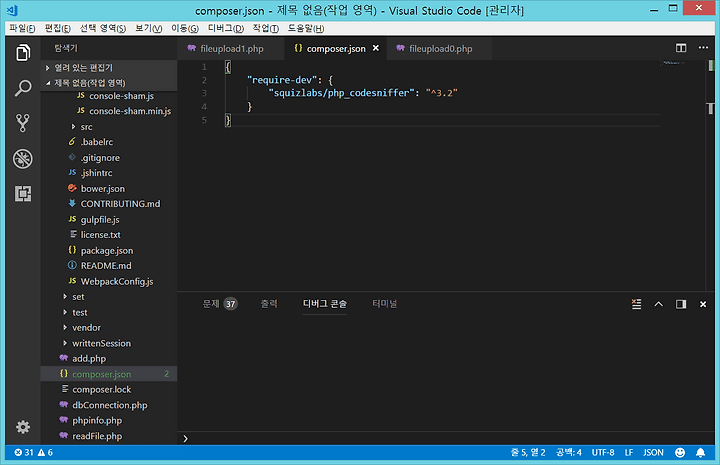Open the .babelrc file
The image size is (720, 465).
click(x=109, y=142)
